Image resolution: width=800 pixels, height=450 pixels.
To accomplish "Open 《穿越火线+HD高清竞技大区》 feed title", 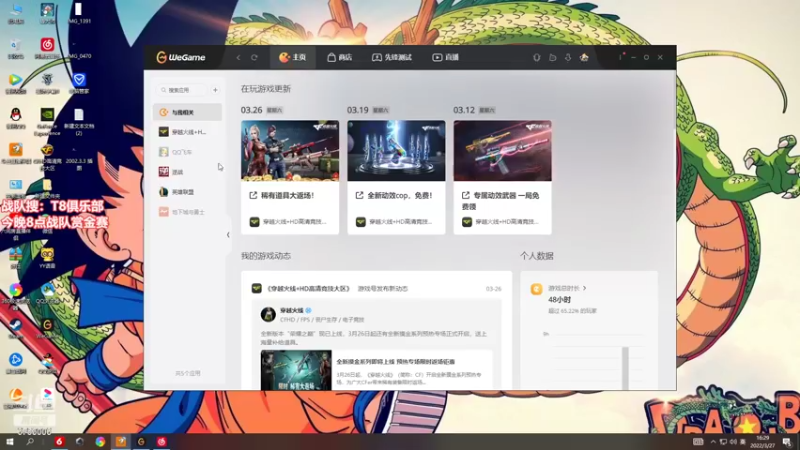I will [308, 289].
